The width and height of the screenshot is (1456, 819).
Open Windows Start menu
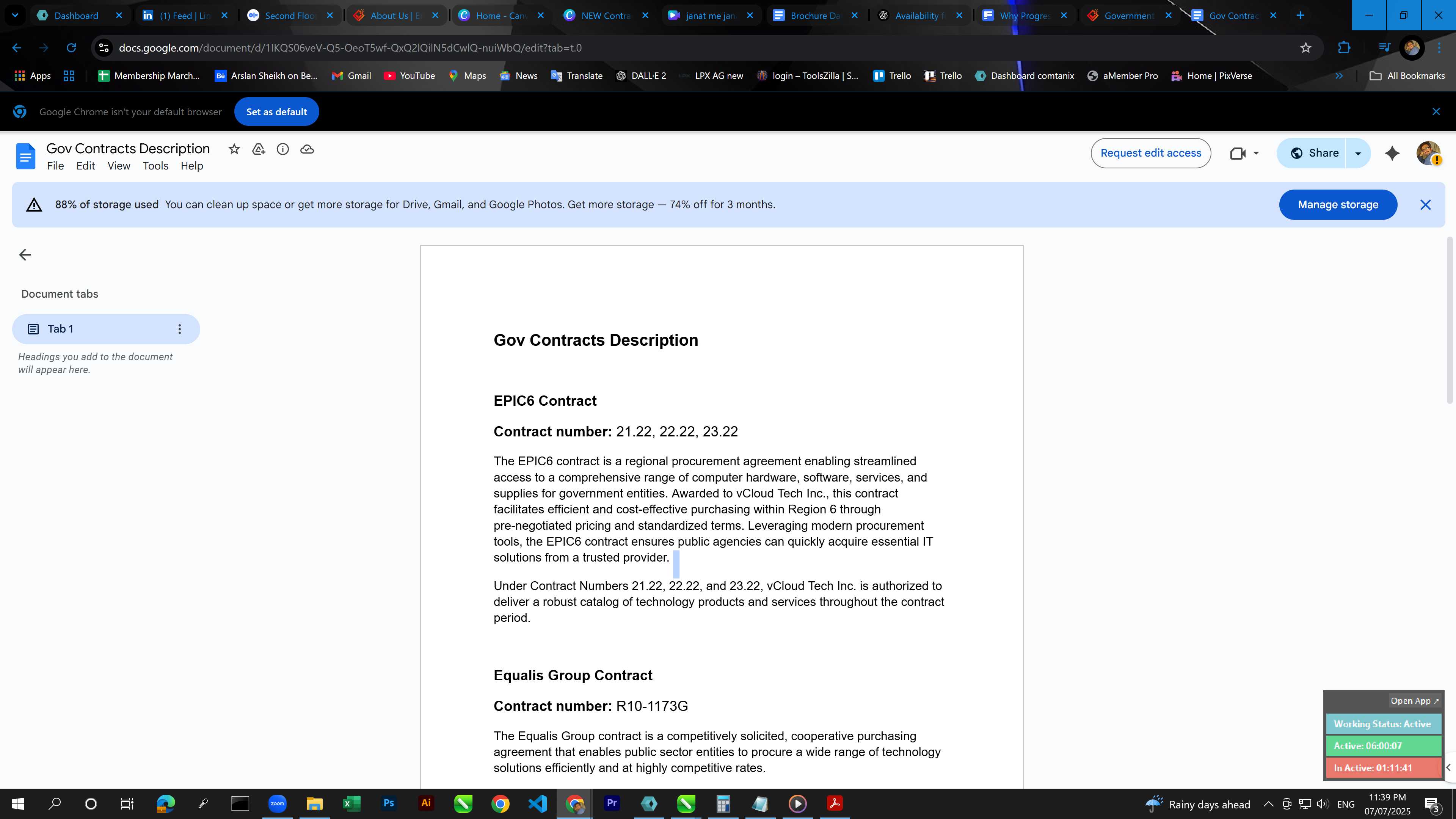coord(18,804)
